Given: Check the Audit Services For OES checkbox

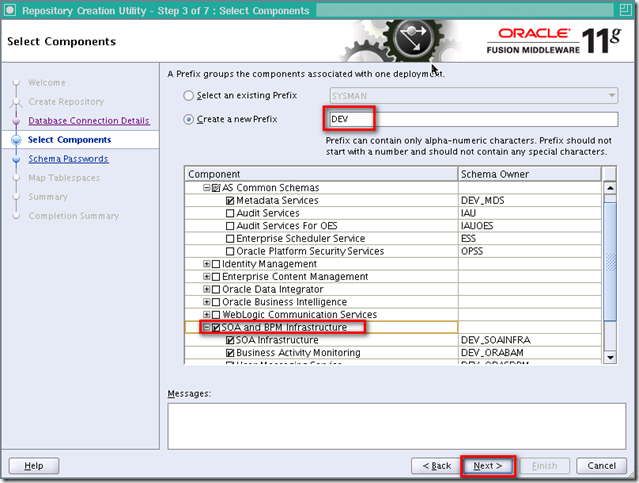Looking at the screenshot, I should coord(230,226).
